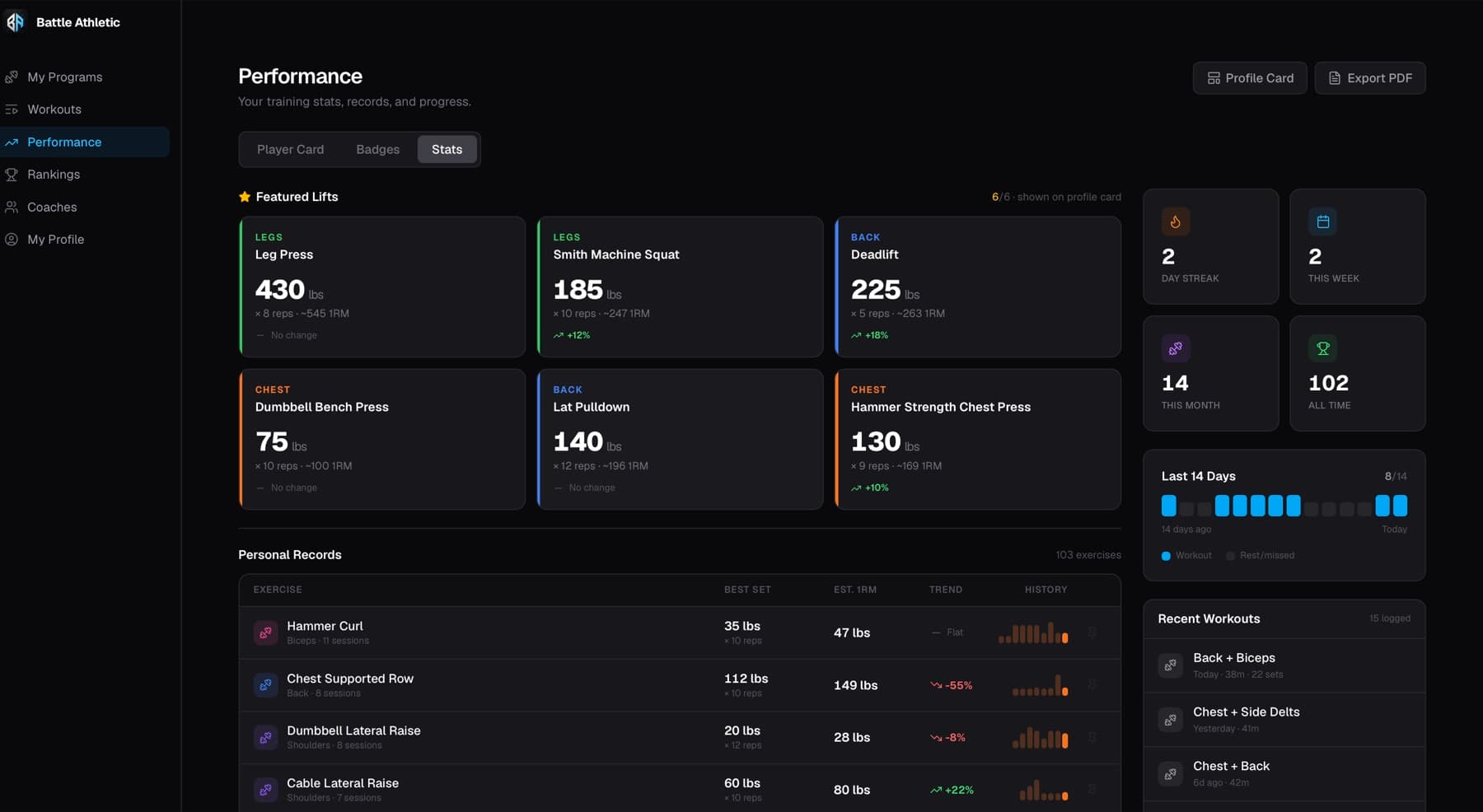Open the Deadlift featured lift card
Viewport: 1483px width, 812px height.
978,287
